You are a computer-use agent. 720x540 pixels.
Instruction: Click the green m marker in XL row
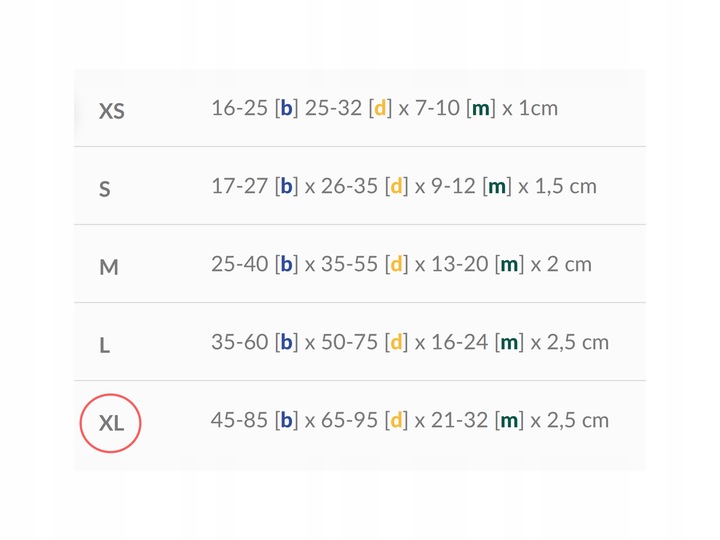(509, 420)
